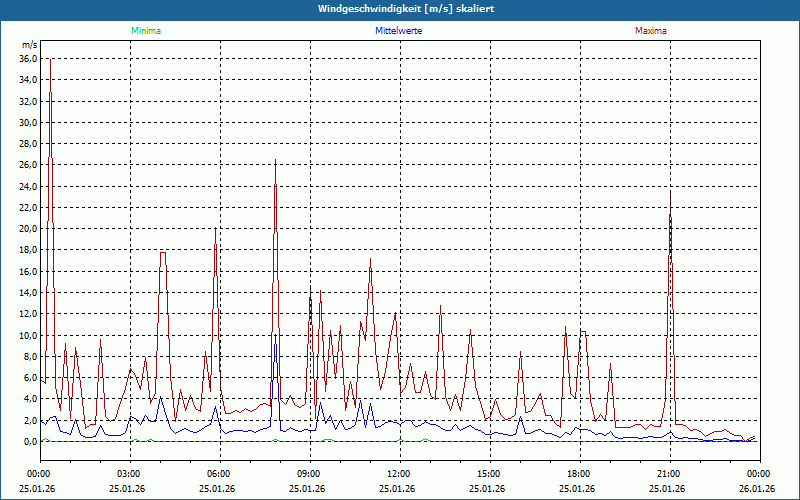Image resolution: width=800 pixels, height=500 pixels.
Task: Click the Minima legend label
Action: coord(145,31)
